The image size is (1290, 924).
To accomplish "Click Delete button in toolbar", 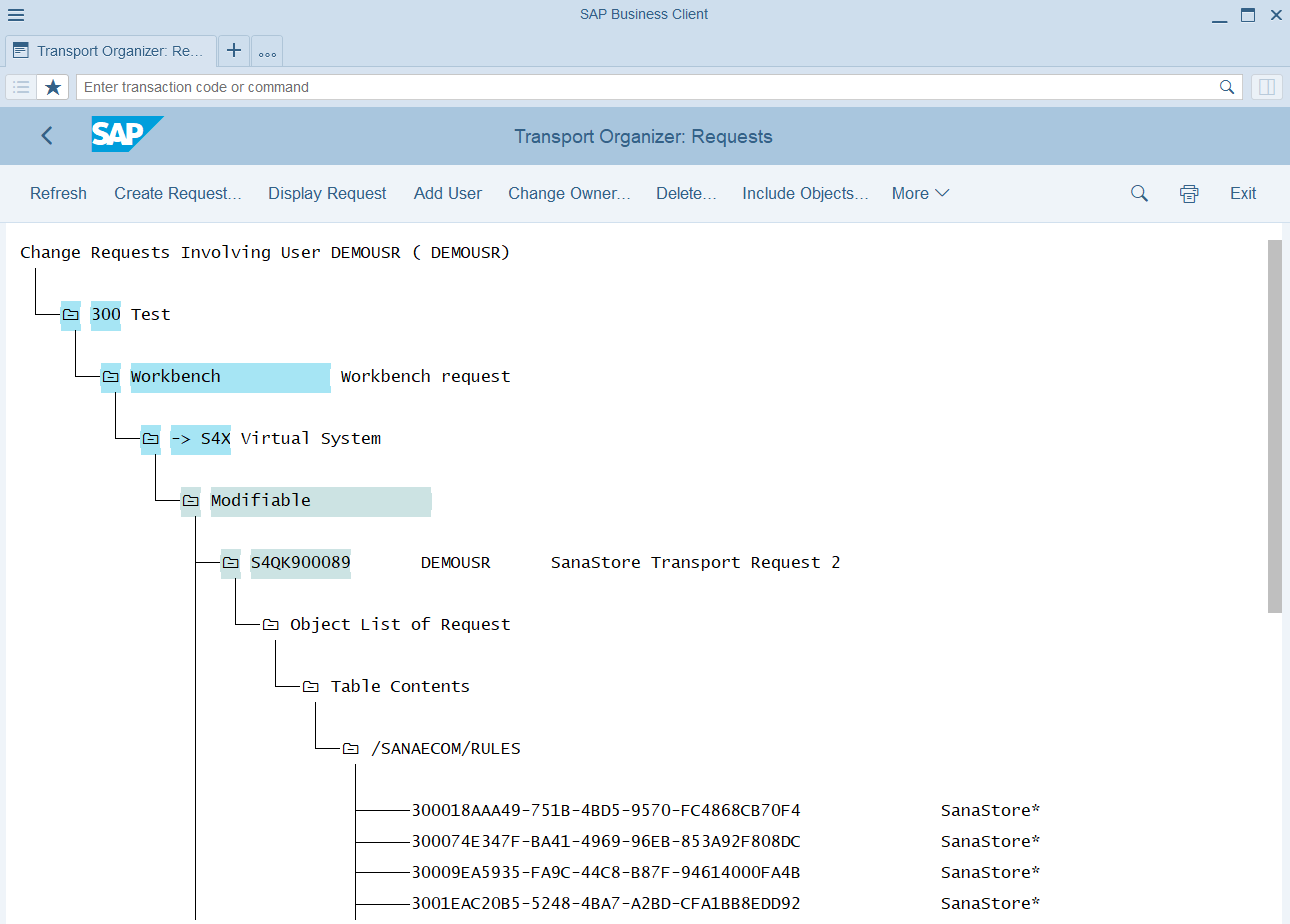I will coord(686,193).
